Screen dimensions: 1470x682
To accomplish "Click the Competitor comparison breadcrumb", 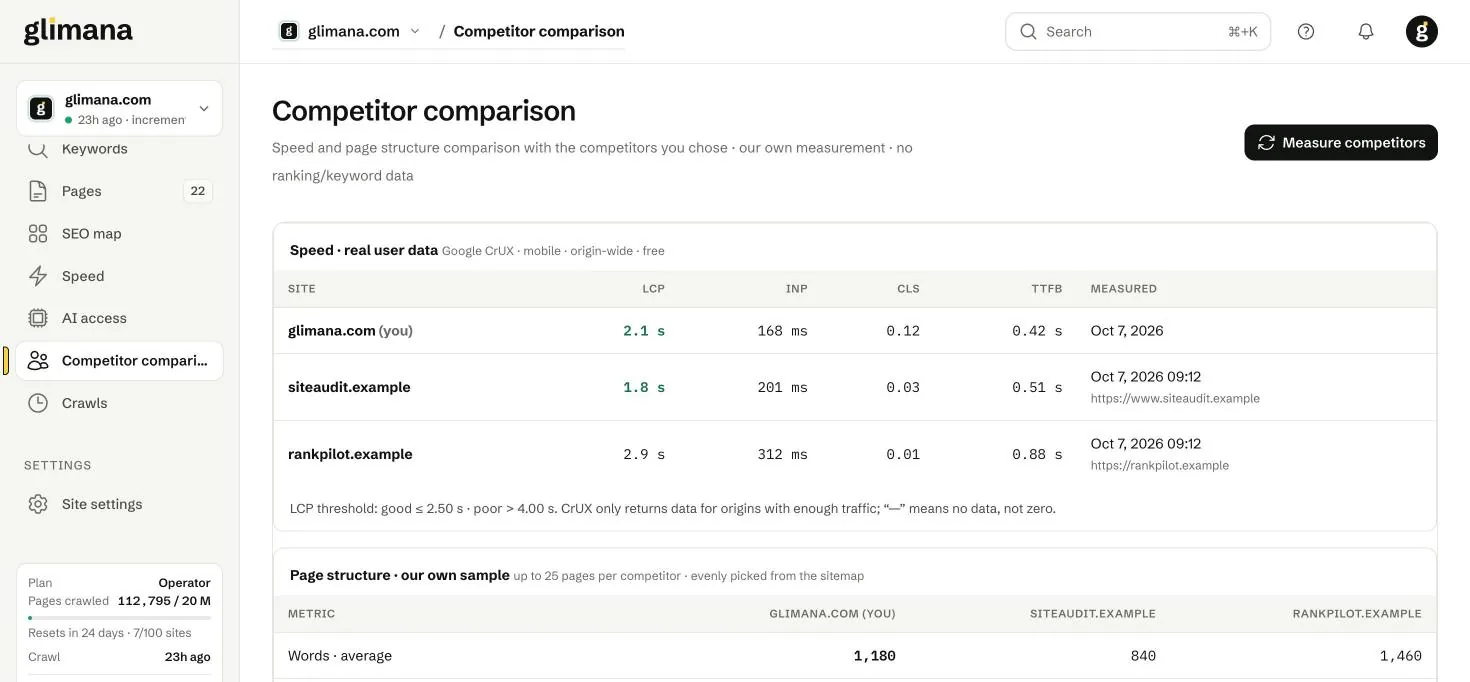I will pyautogui.click(x=539, y=31).
